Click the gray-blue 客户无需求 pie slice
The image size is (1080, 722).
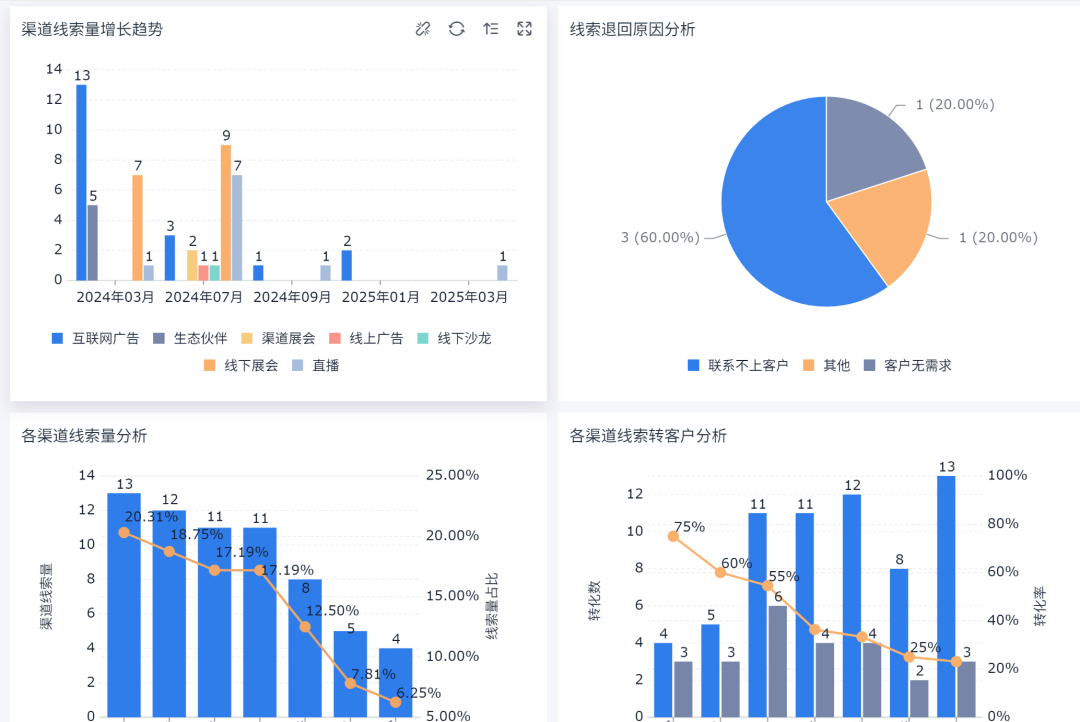(x=870, y=140)
